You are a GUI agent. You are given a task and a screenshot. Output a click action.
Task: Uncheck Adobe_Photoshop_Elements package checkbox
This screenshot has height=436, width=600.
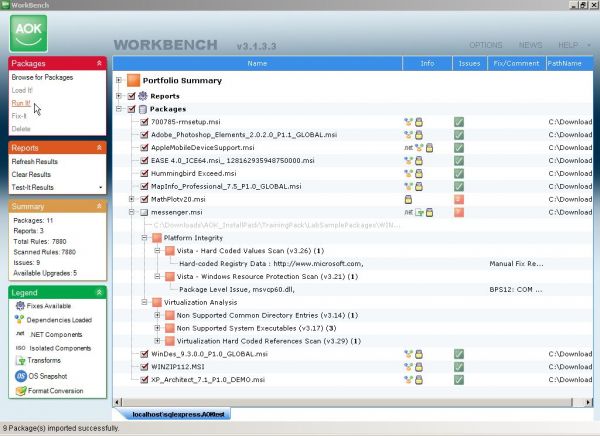click(144, 135)
